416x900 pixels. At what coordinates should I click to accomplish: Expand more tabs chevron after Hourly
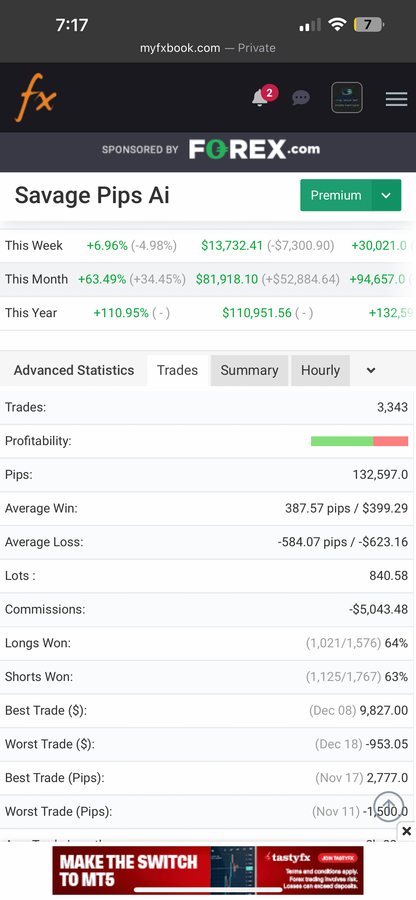[371, 370]
